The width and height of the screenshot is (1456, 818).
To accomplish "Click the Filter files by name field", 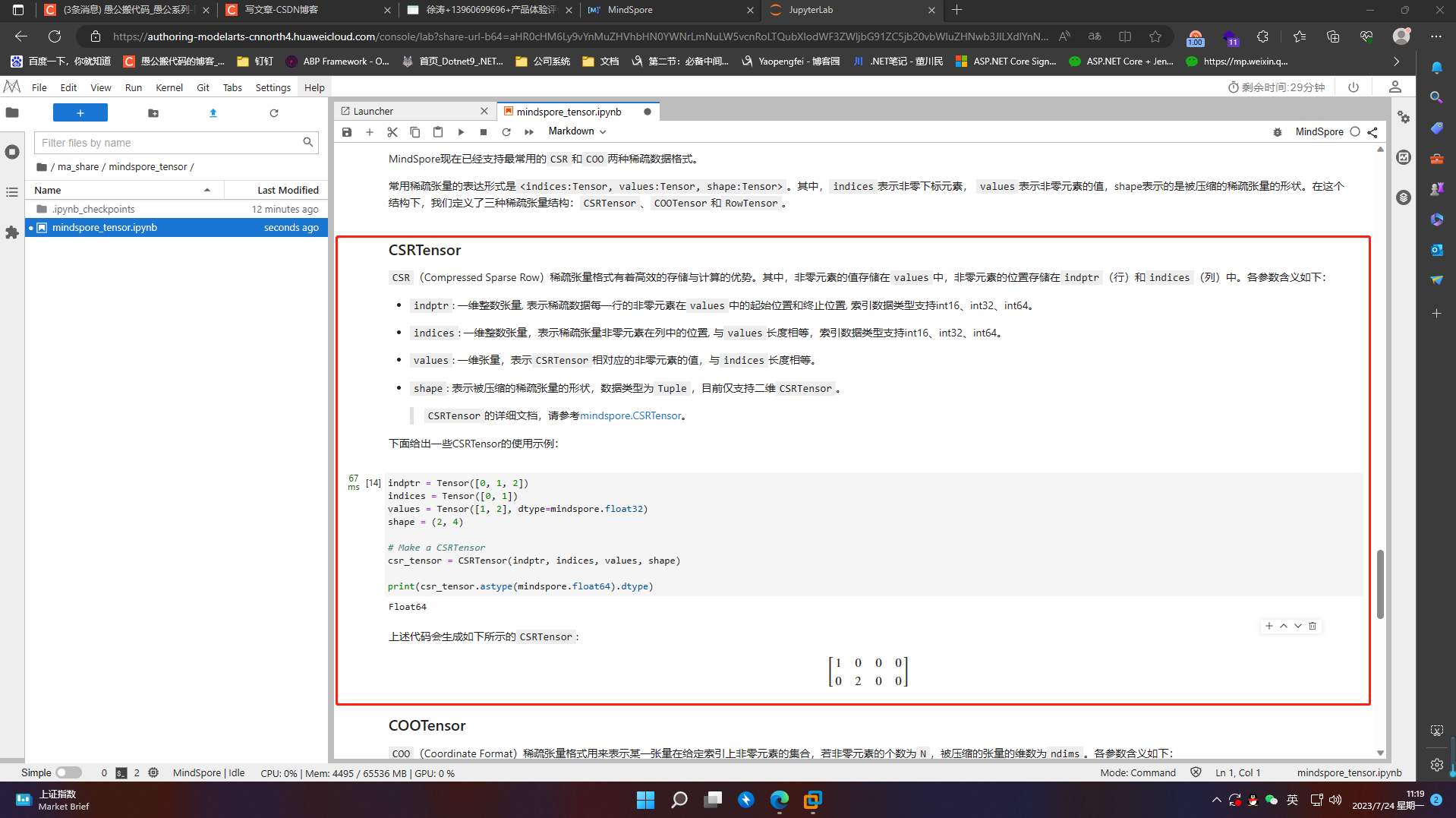I will pos(176,143).
